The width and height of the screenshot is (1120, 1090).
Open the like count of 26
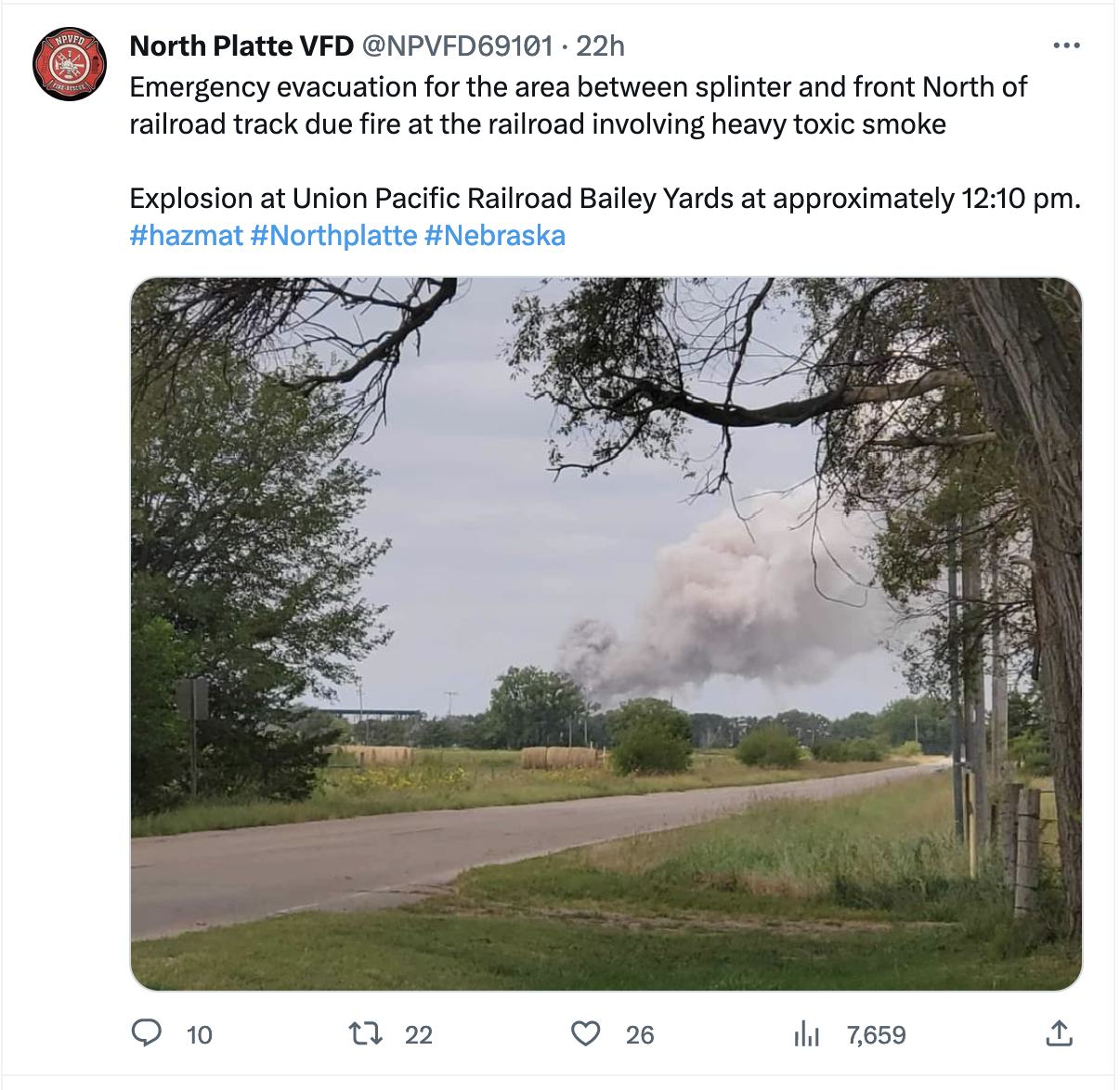tap(640, 1034)
